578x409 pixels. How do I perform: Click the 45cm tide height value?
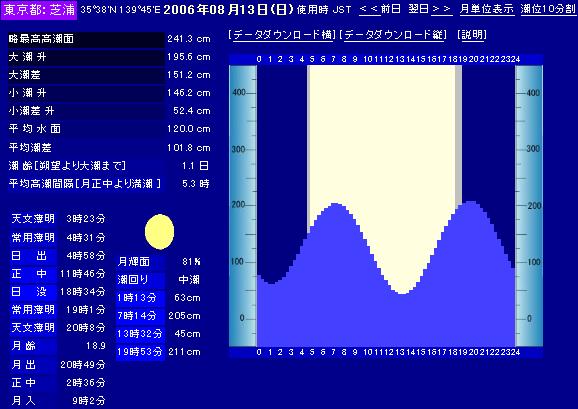click(x=187, y=334)
